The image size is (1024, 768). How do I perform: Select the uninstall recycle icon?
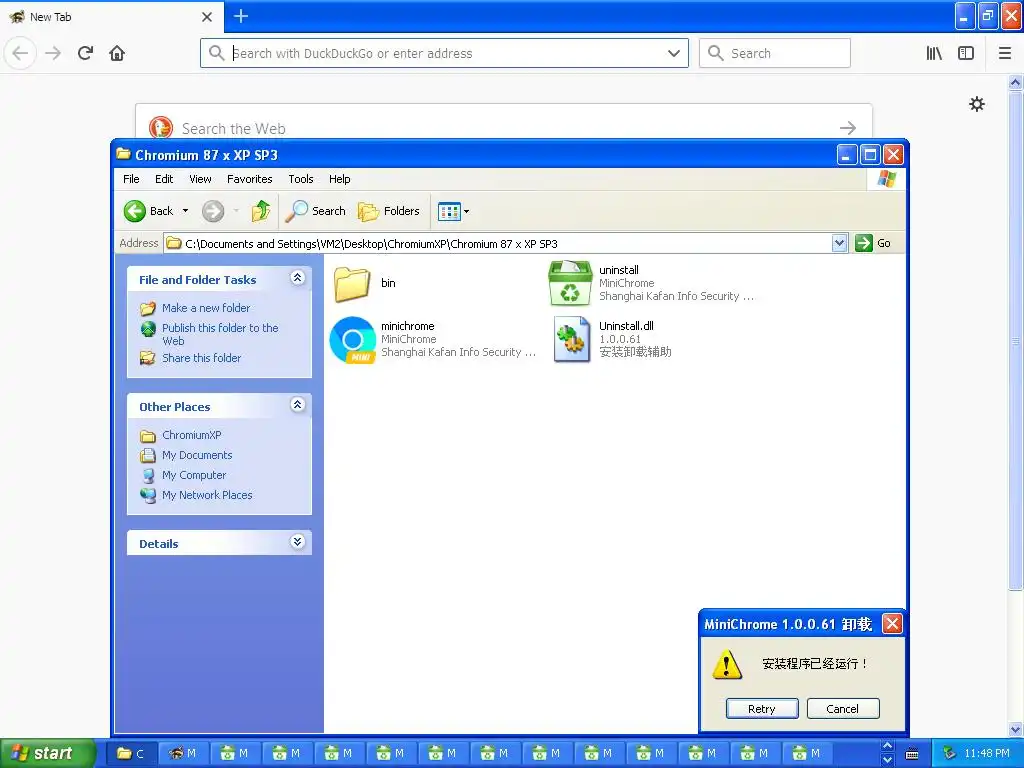(569, 283)
